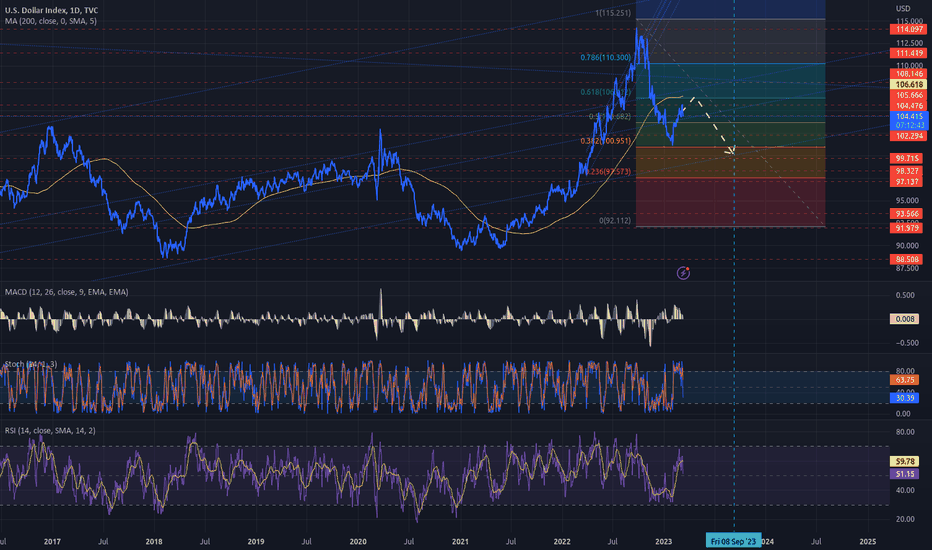Screen dimensions: 932x550
Task: Click the 90.000 price scale label
Action: [909, 246]
